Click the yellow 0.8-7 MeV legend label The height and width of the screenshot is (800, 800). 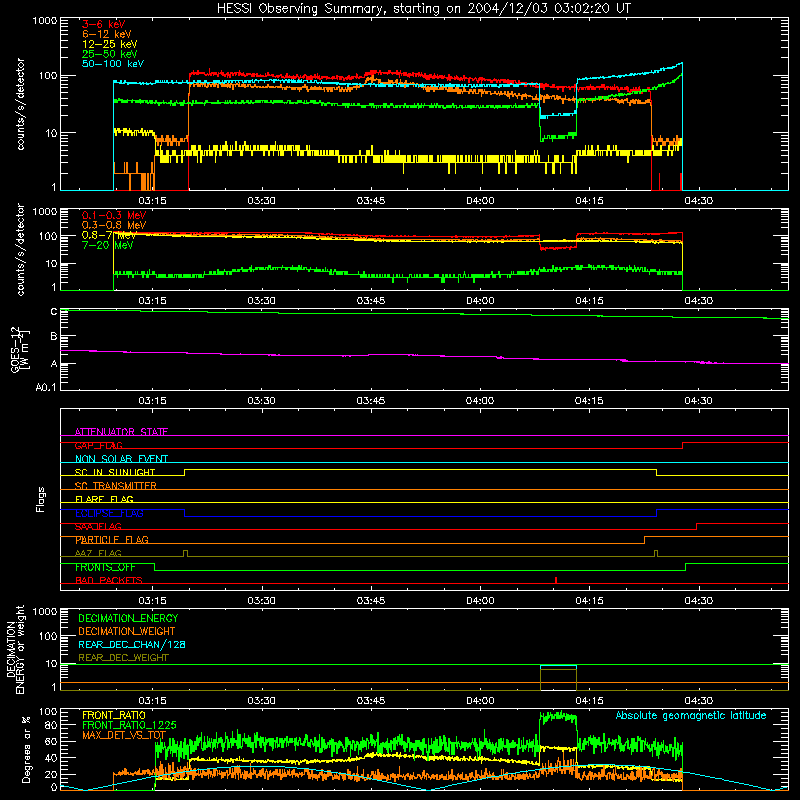pos(109,235)
